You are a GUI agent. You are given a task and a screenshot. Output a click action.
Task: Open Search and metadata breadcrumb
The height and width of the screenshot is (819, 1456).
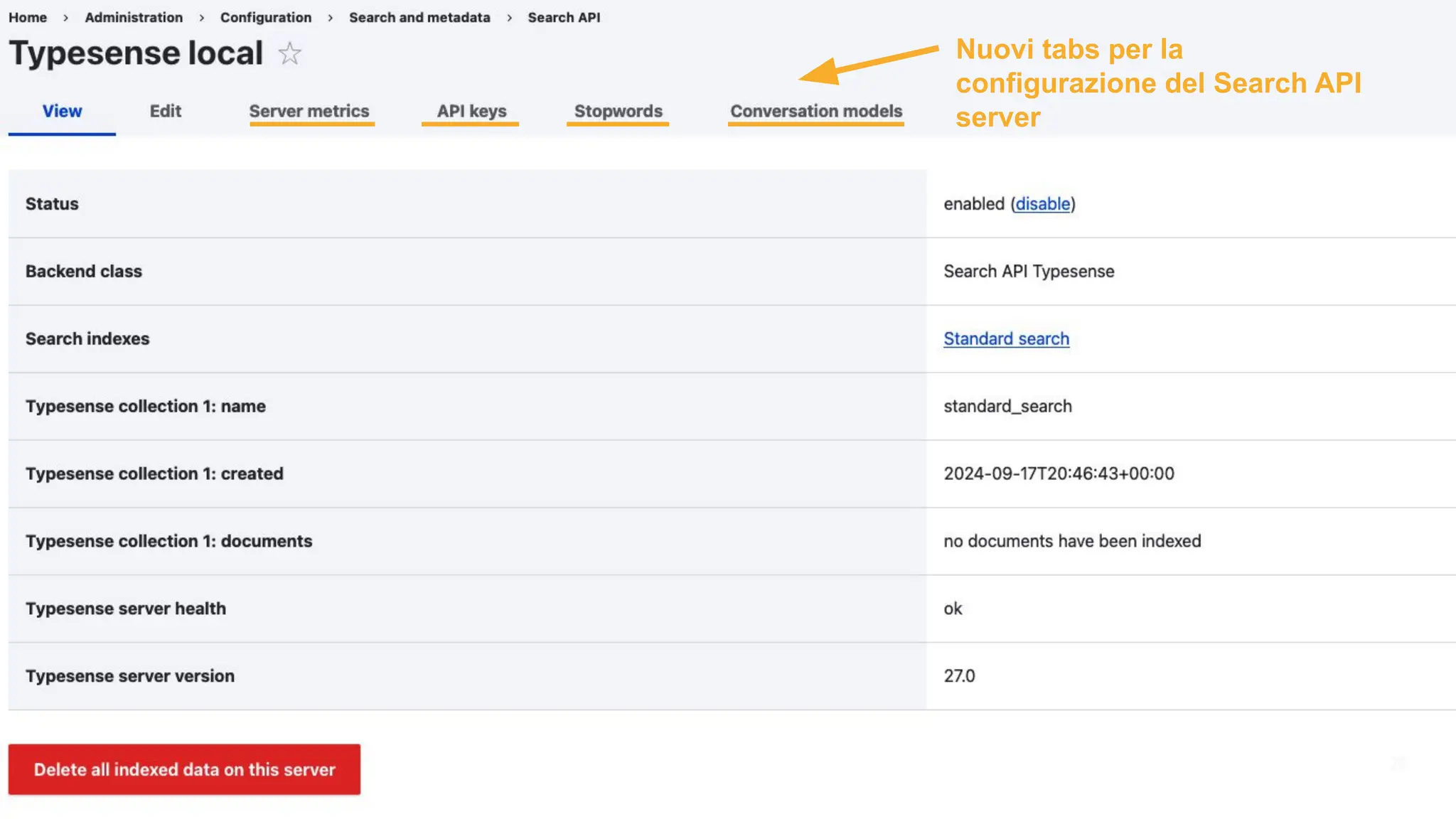419,17
